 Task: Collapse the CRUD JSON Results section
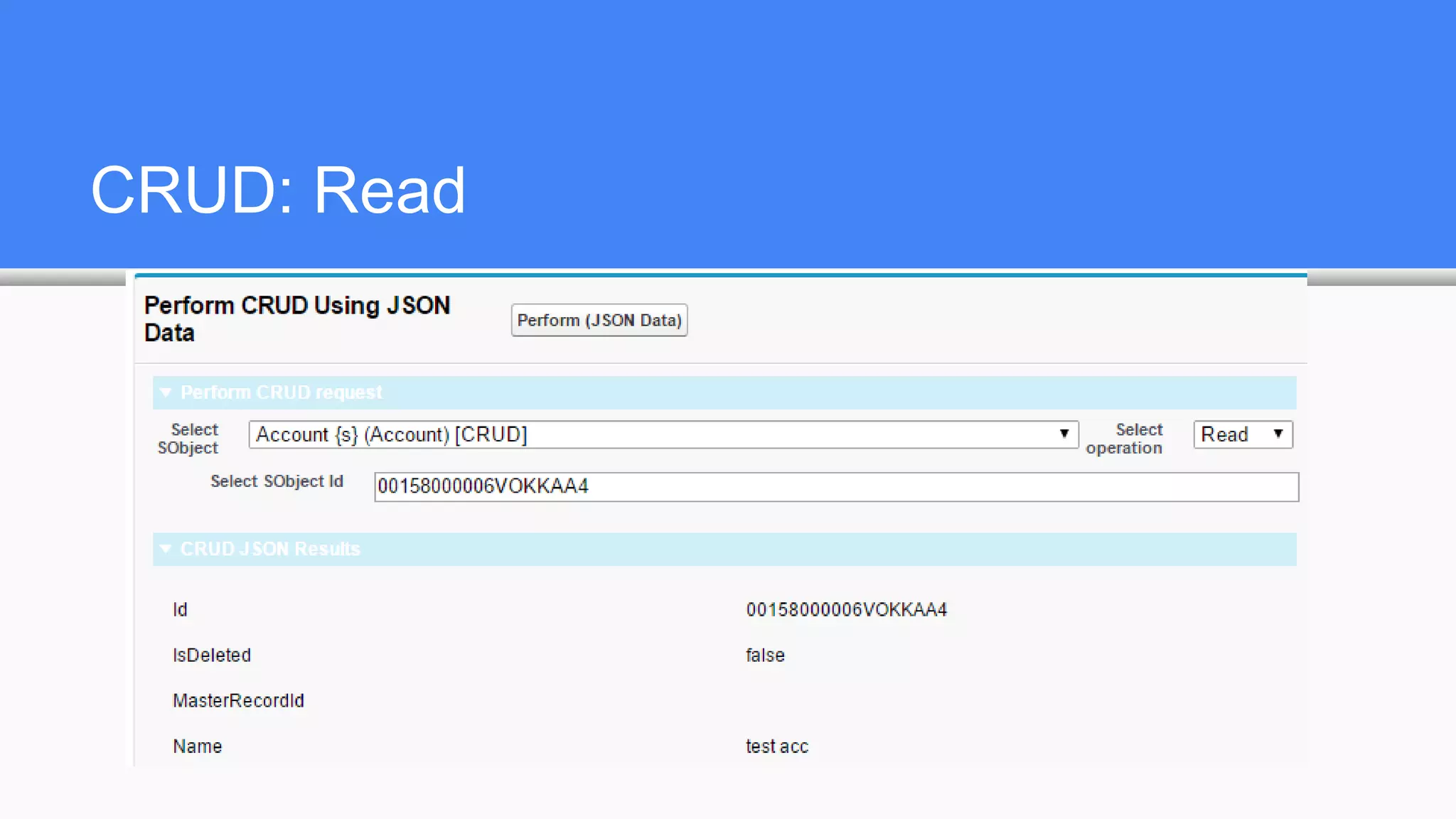[166, 549]
